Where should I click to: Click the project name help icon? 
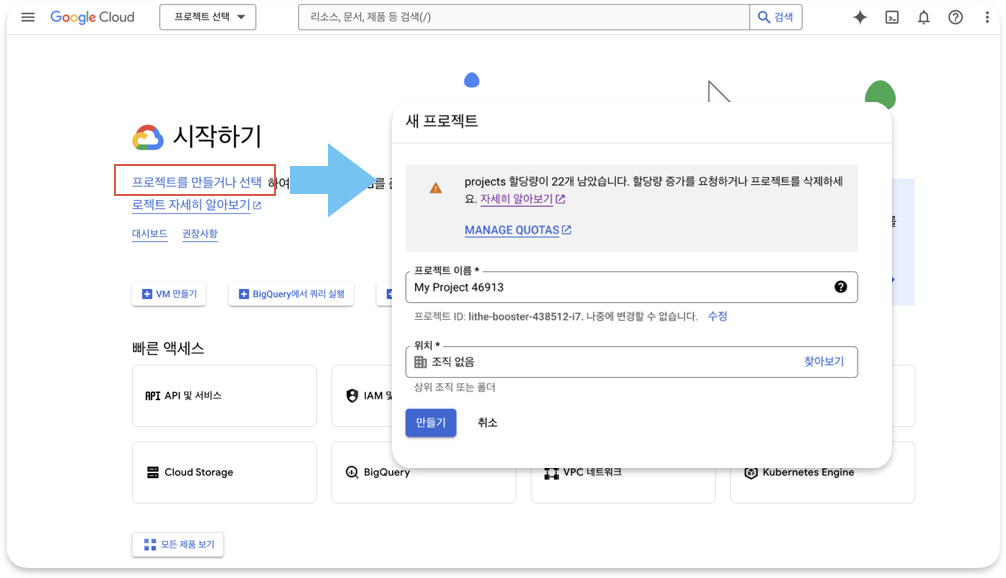pyautogui.click(x=840, y=287)
